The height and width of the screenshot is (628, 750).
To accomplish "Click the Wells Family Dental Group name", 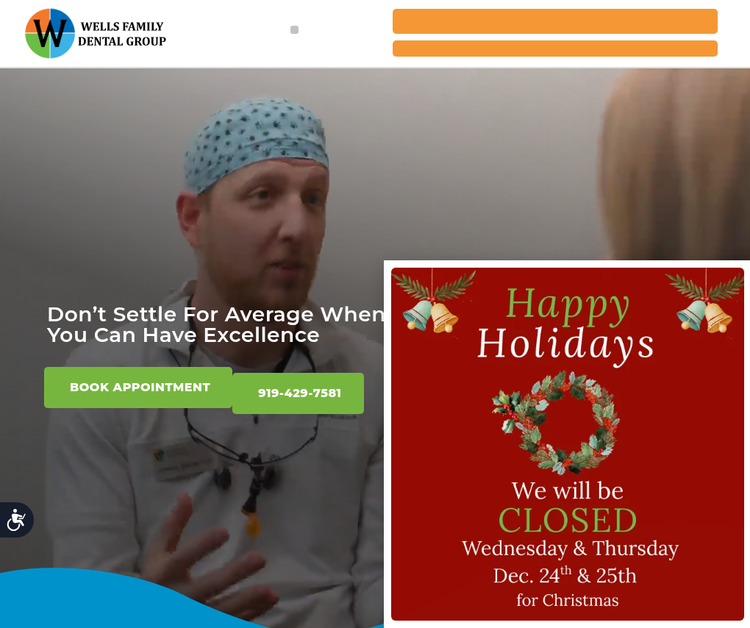I will click(122, 34).
